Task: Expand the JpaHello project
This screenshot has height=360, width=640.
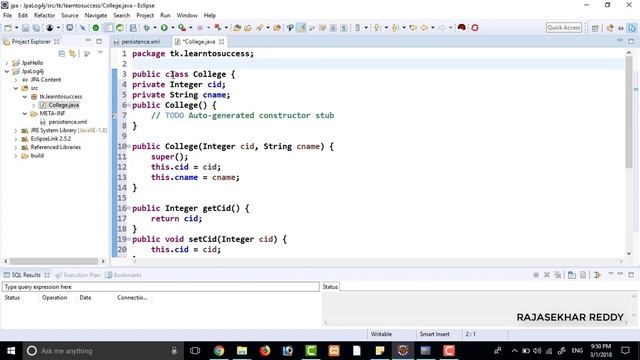Action: [7, 63]
